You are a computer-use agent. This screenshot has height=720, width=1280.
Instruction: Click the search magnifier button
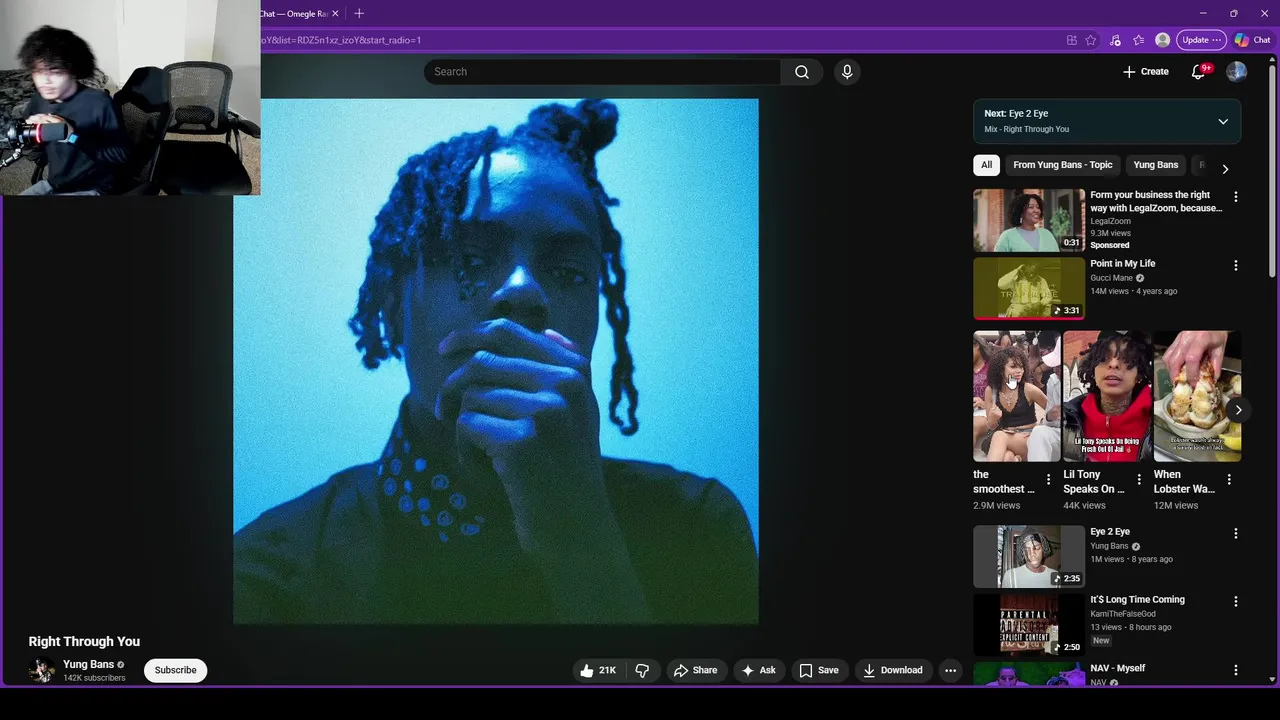[x=802, y=72]
